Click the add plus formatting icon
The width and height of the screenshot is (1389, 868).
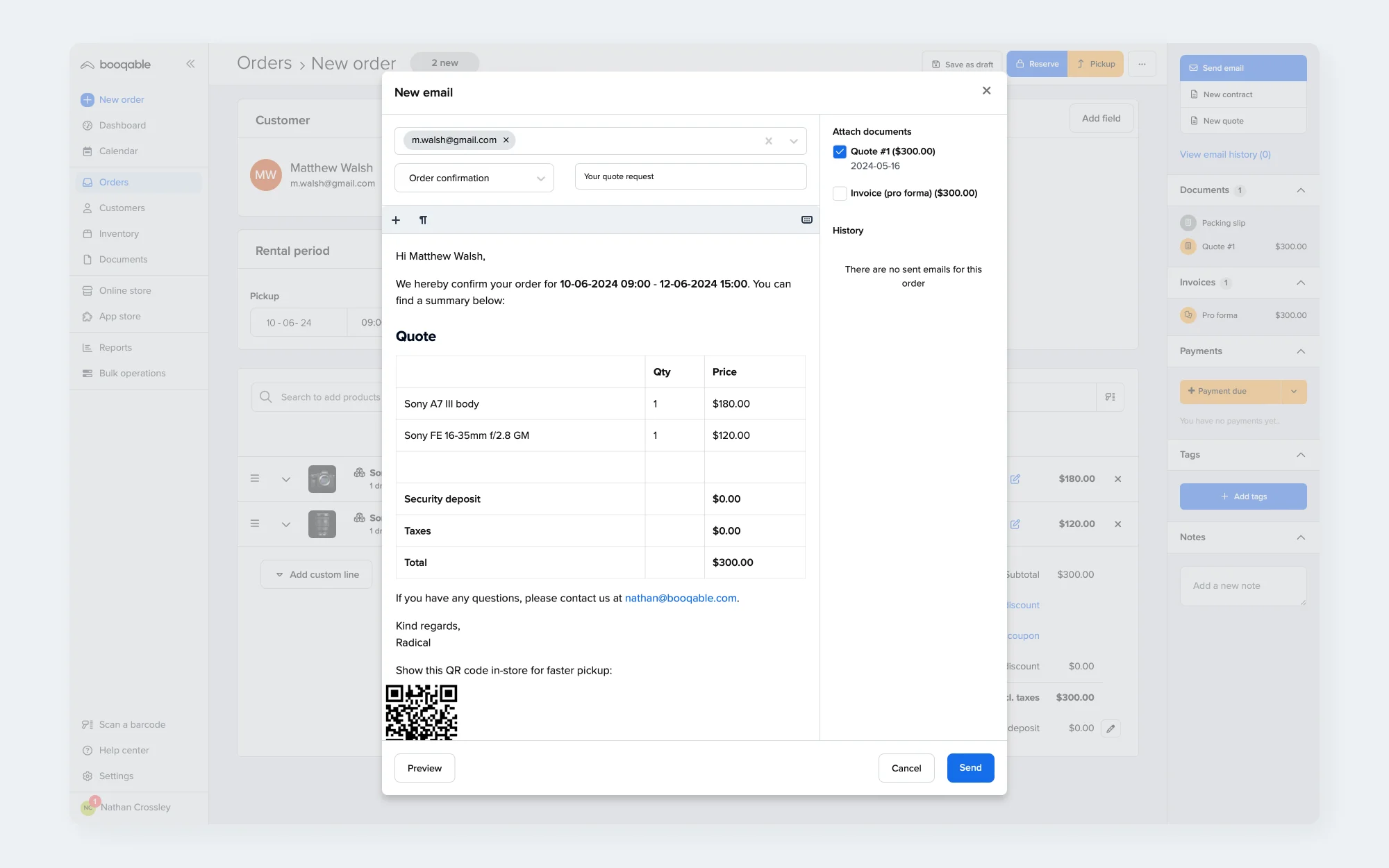click(396, 220)
